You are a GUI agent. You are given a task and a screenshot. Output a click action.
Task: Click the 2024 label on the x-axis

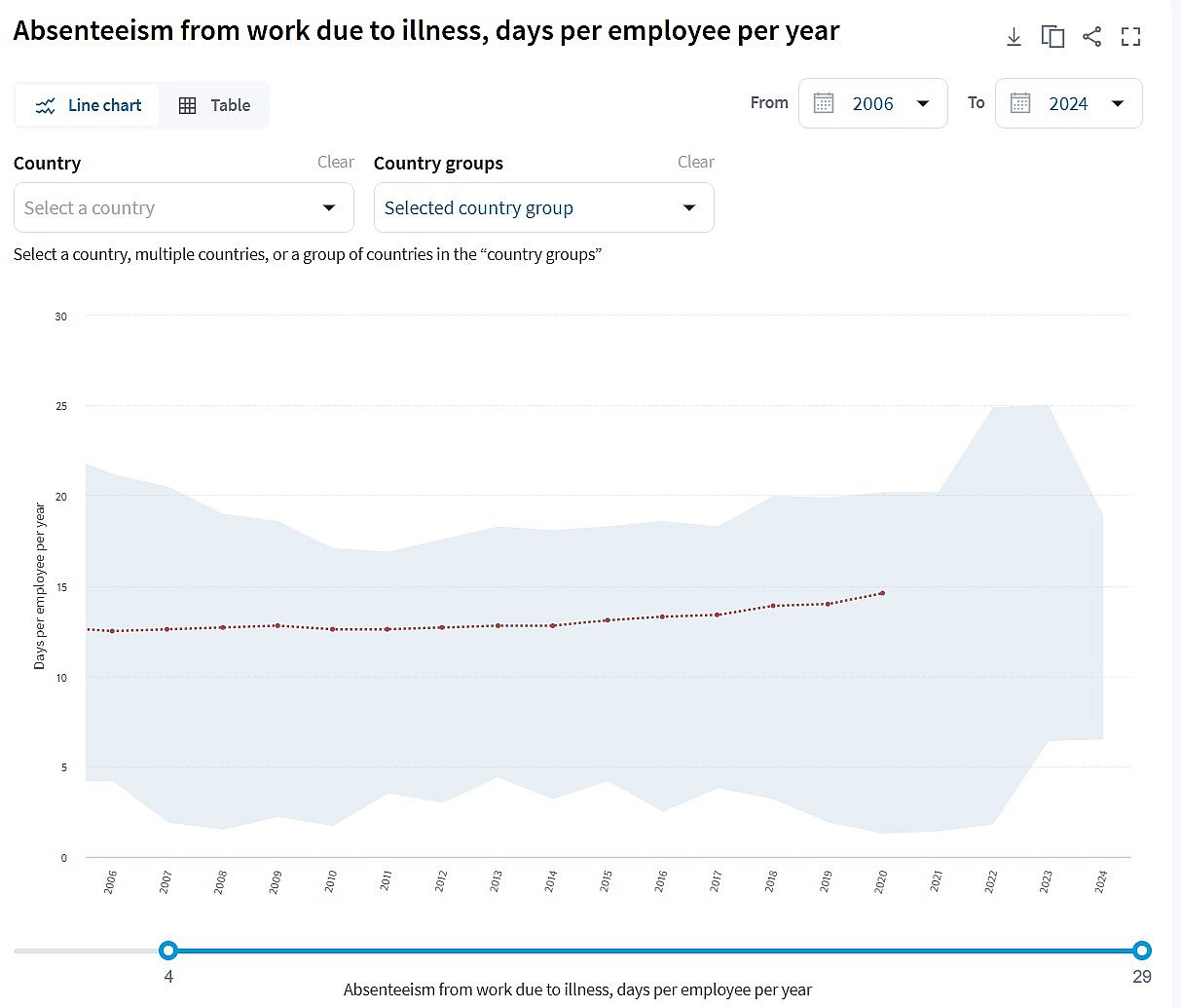(1101, 879)
